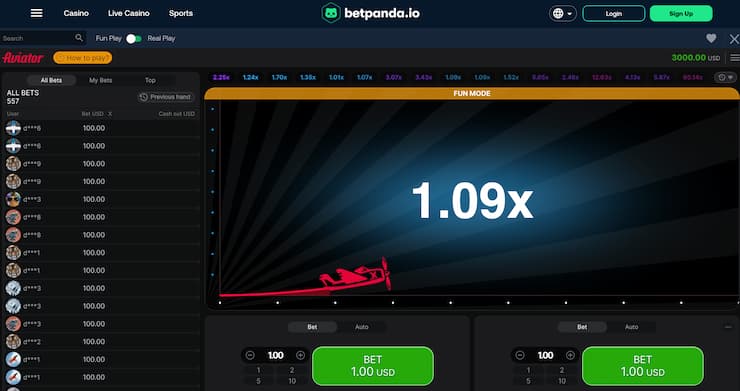Click the User column header
The height and width of the screenshot is (391, 740).
point(13,114)
